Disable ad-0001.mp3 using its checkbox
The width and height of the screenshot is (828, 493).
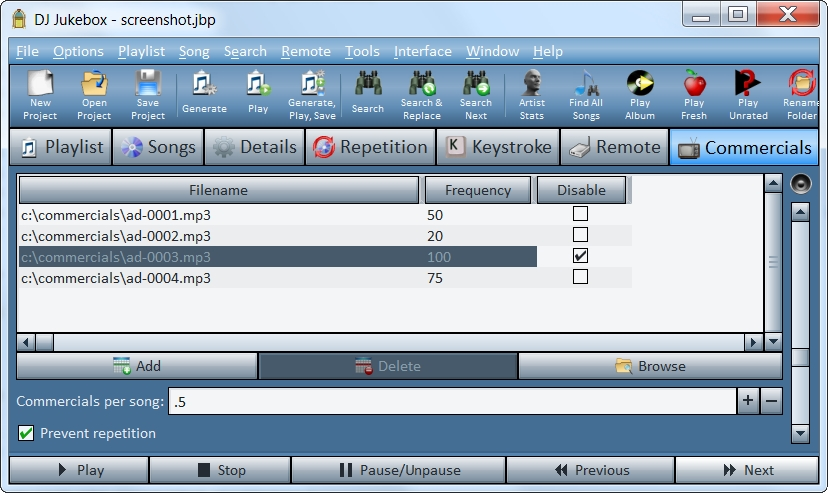[580, 214]
